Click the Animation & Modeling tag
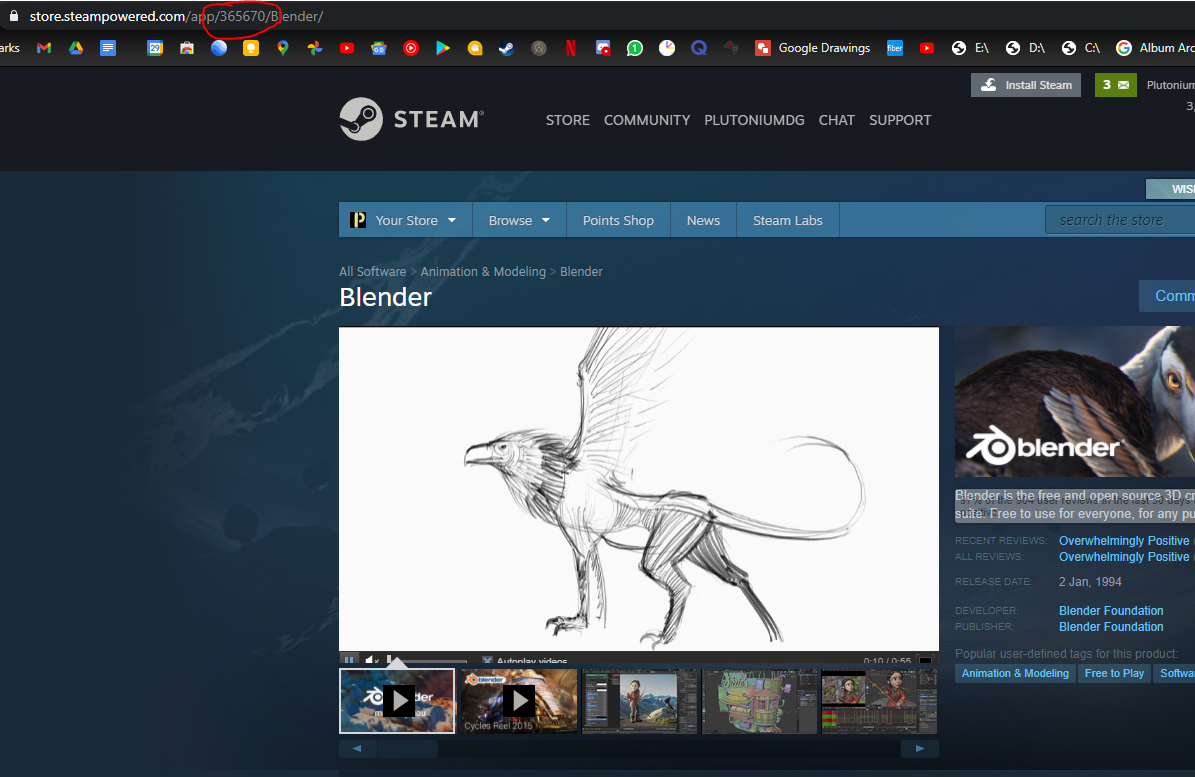1195x777 pixels. pos(1015,673)
